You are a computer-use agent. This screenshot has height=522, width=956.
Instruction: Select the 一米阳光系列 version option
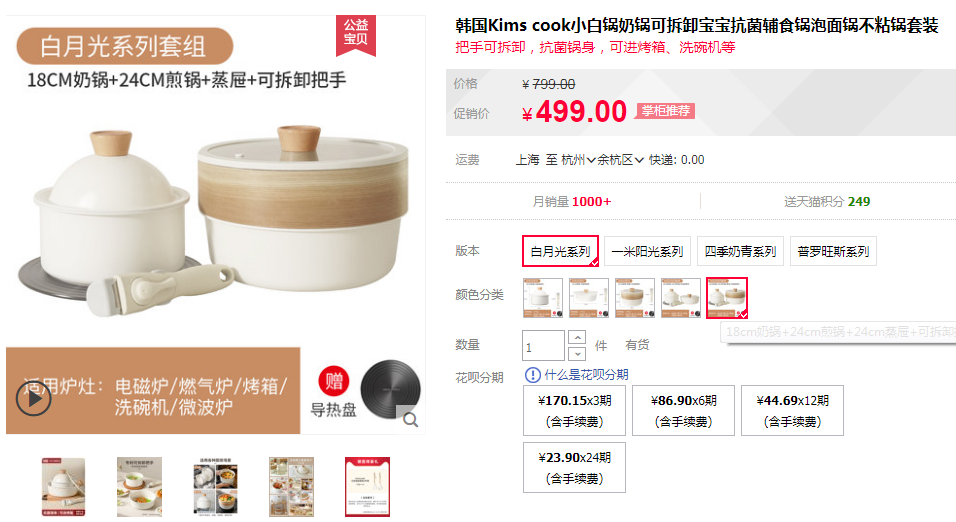click(647, 251)
